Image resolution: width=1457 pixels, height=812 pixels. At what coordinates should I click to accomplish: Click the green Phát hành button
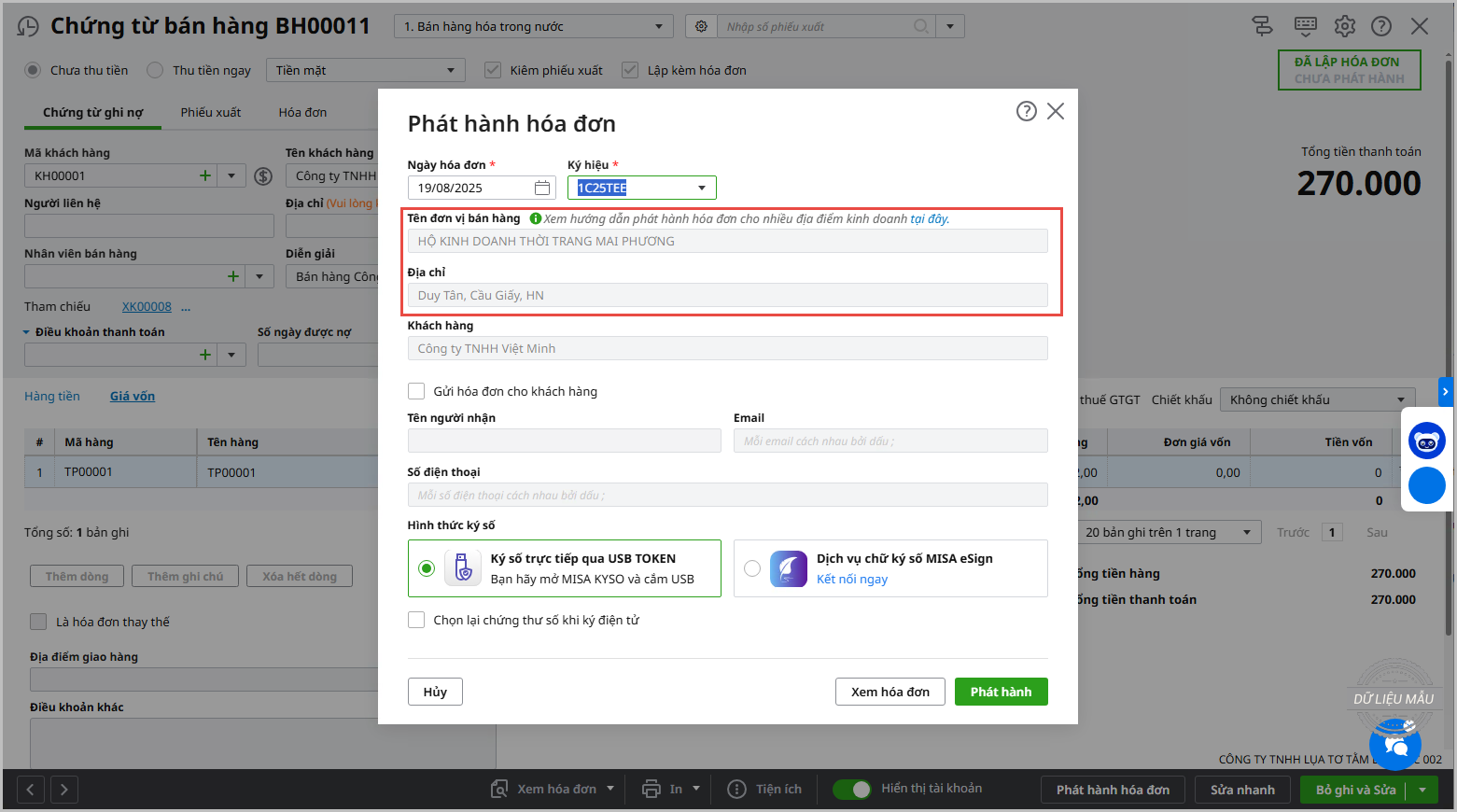[x=1001, y=692]
